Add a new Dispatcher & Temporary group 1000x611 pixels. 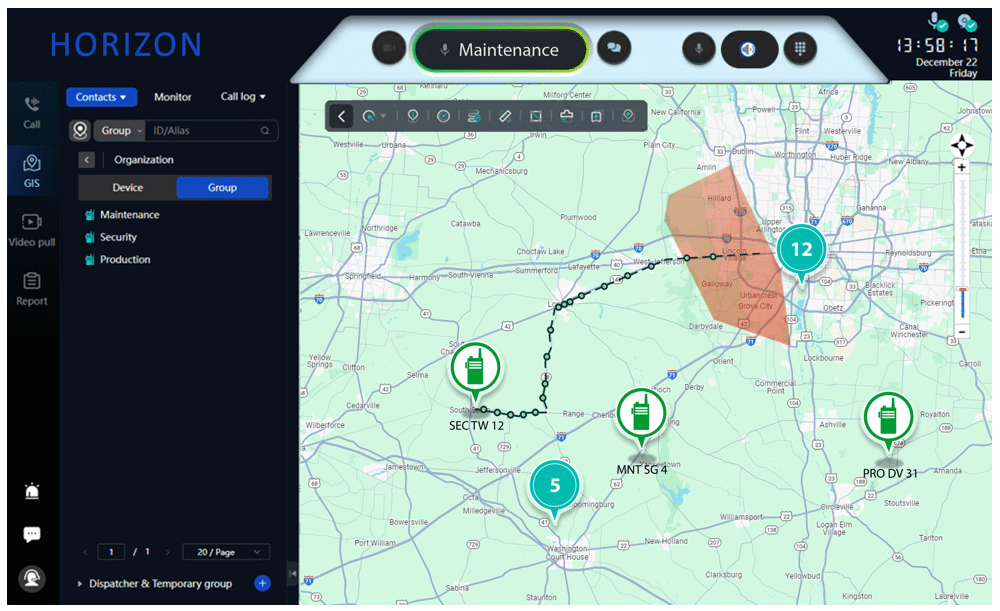pyautogui.click(x=262, y=583)
